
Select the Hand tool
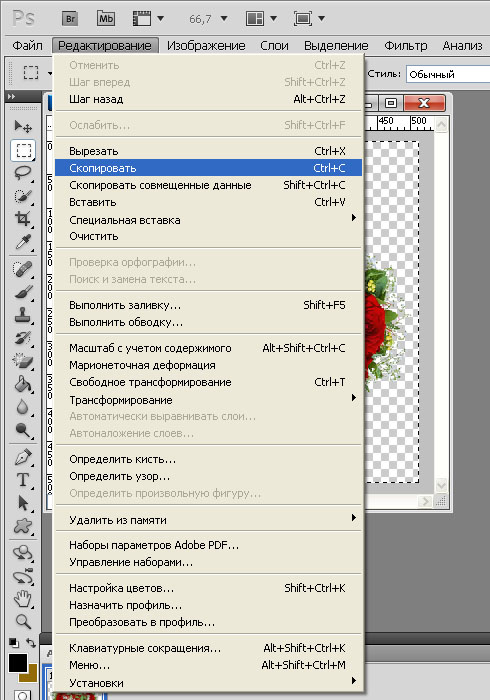tap(23, 599)
